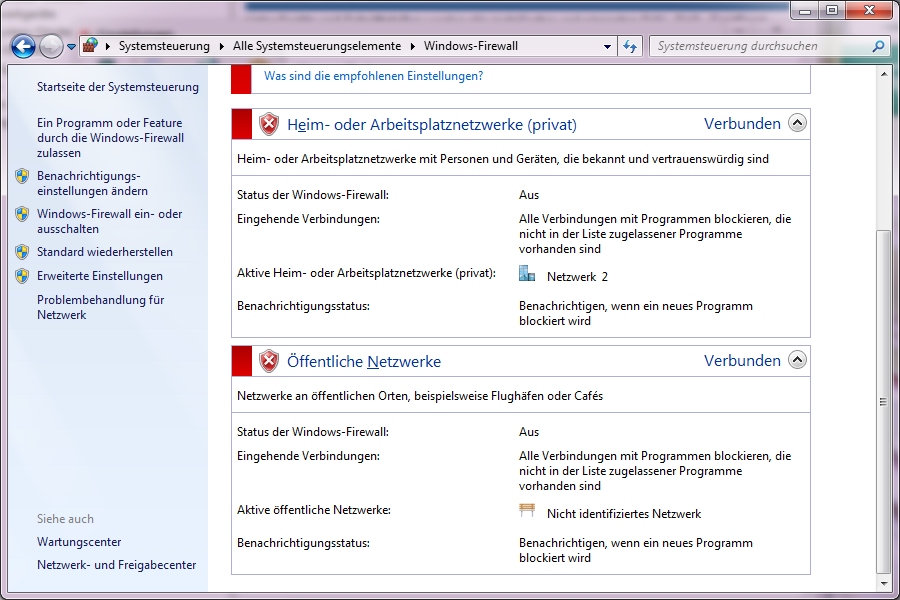Click the scrollbar down arrow
The image size is (900, 600).
click(x=883, y=584)
